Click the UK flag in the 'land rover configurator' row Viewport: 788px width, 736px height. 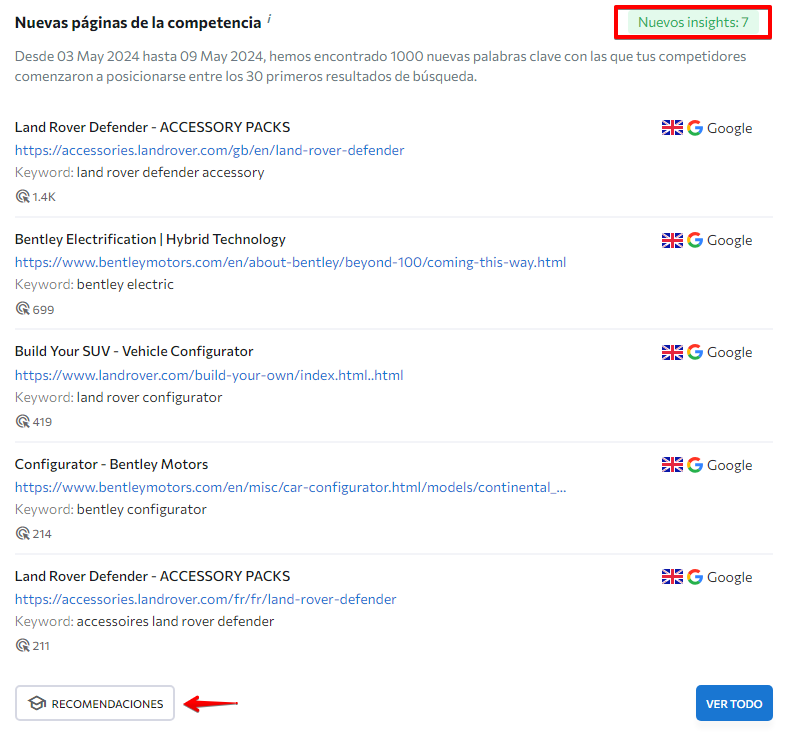pos(672,352)
